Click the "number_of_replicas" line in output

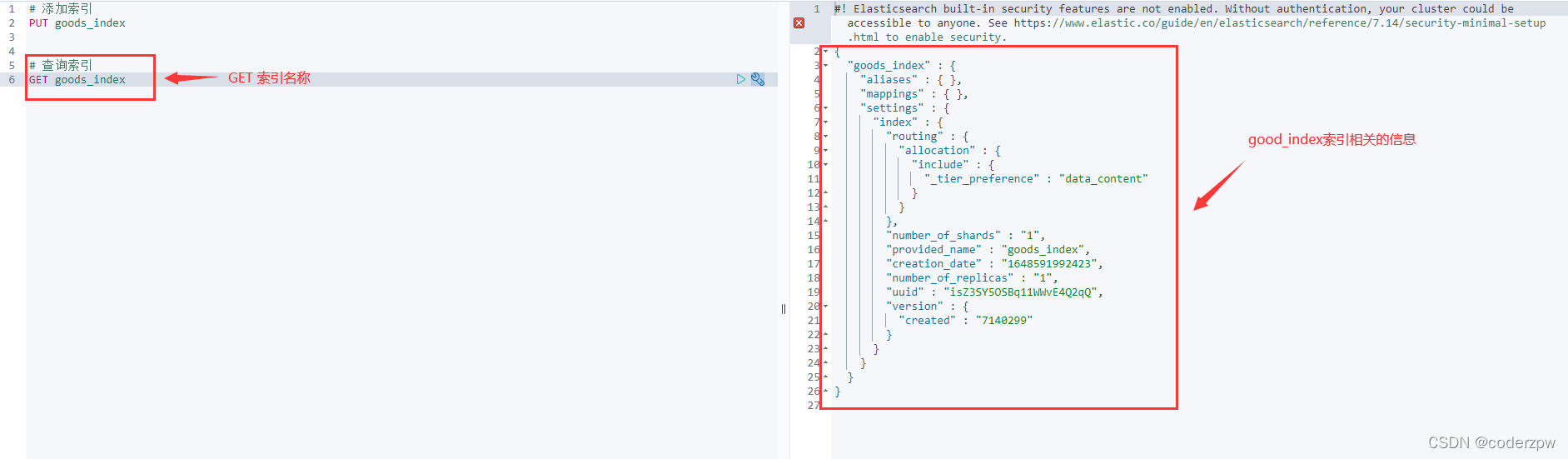pos(972,278)
